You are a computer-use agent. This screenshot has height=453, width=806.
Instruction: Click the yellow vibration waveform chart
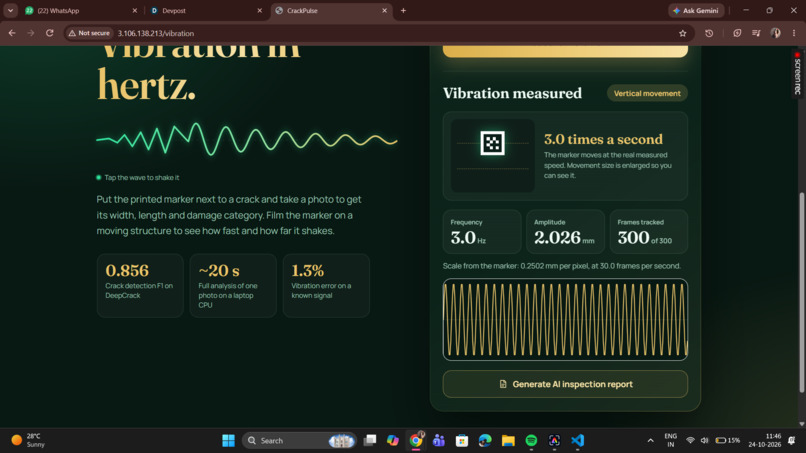tap(565, 319)
